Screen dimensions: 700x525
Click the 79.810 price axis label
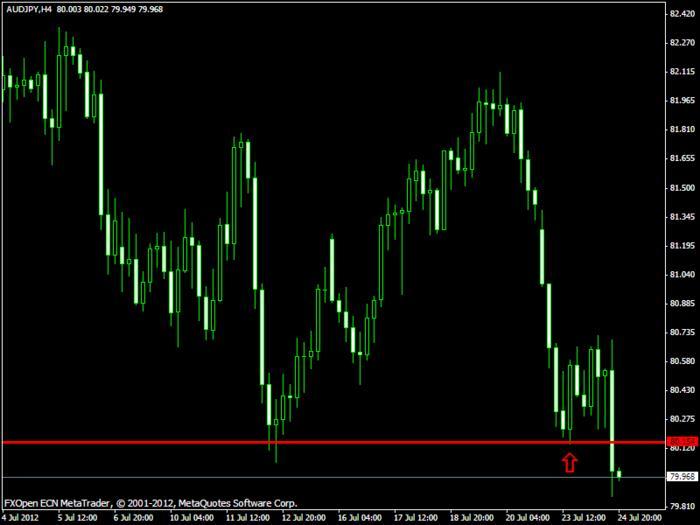(683, 506)
